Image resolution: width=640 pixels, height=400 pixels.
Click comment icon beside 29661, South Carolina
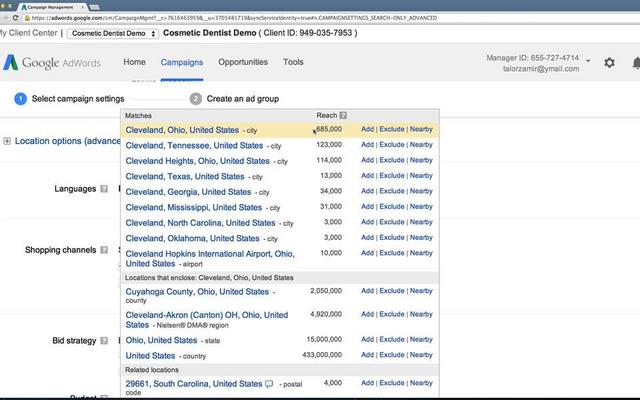[269, 384]
